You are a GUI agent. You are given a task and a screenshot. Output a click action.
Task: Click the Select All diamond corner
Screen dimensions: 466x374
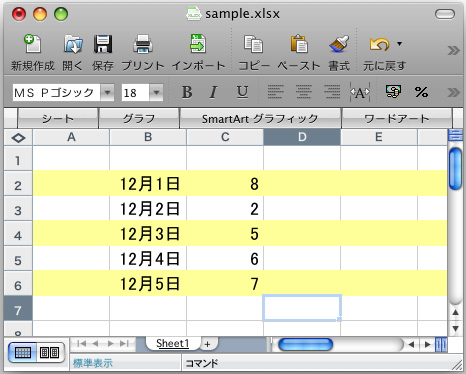[x=18, y=138]
